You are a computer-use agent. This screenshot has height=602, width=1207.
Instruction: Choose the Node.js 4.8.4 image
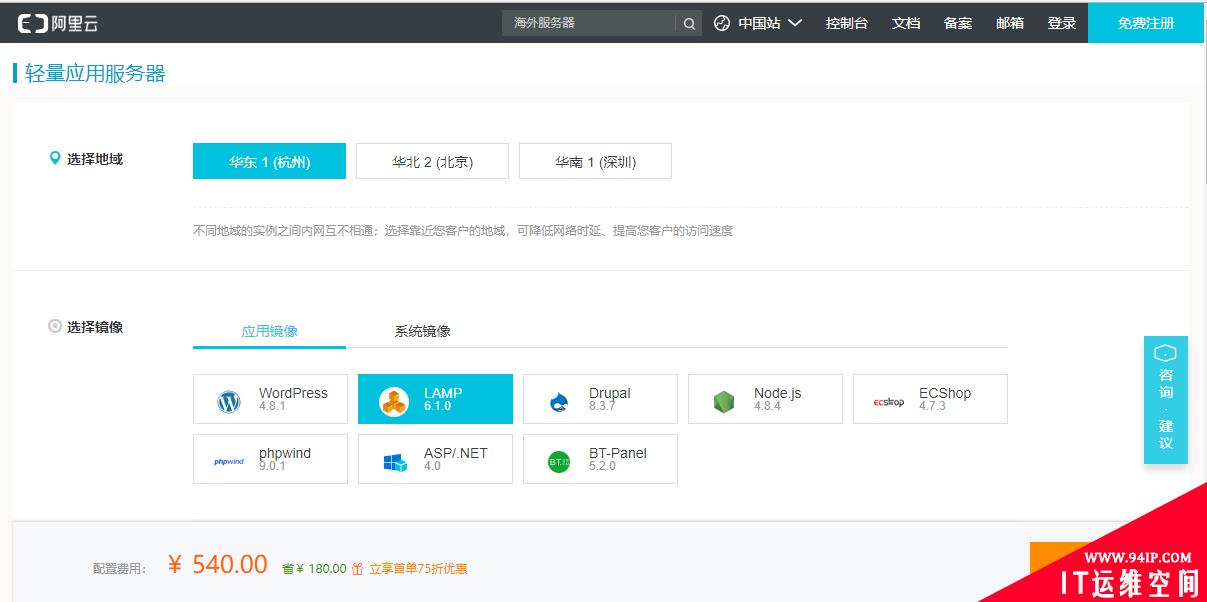coord(765,399)
